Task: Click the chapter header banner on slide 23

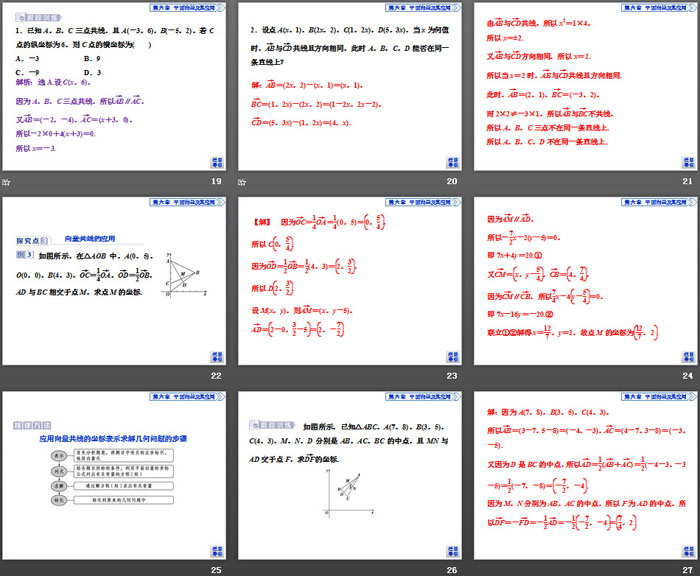Action: click(423, 202)
